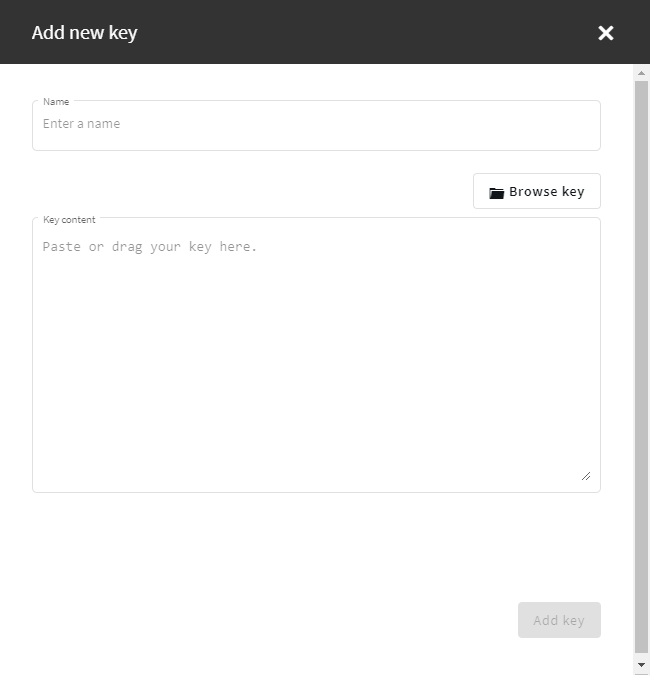The height and width of the screenshot is (676, 650).
Task: Focus the Name input field
Action: tap(316, 125)
